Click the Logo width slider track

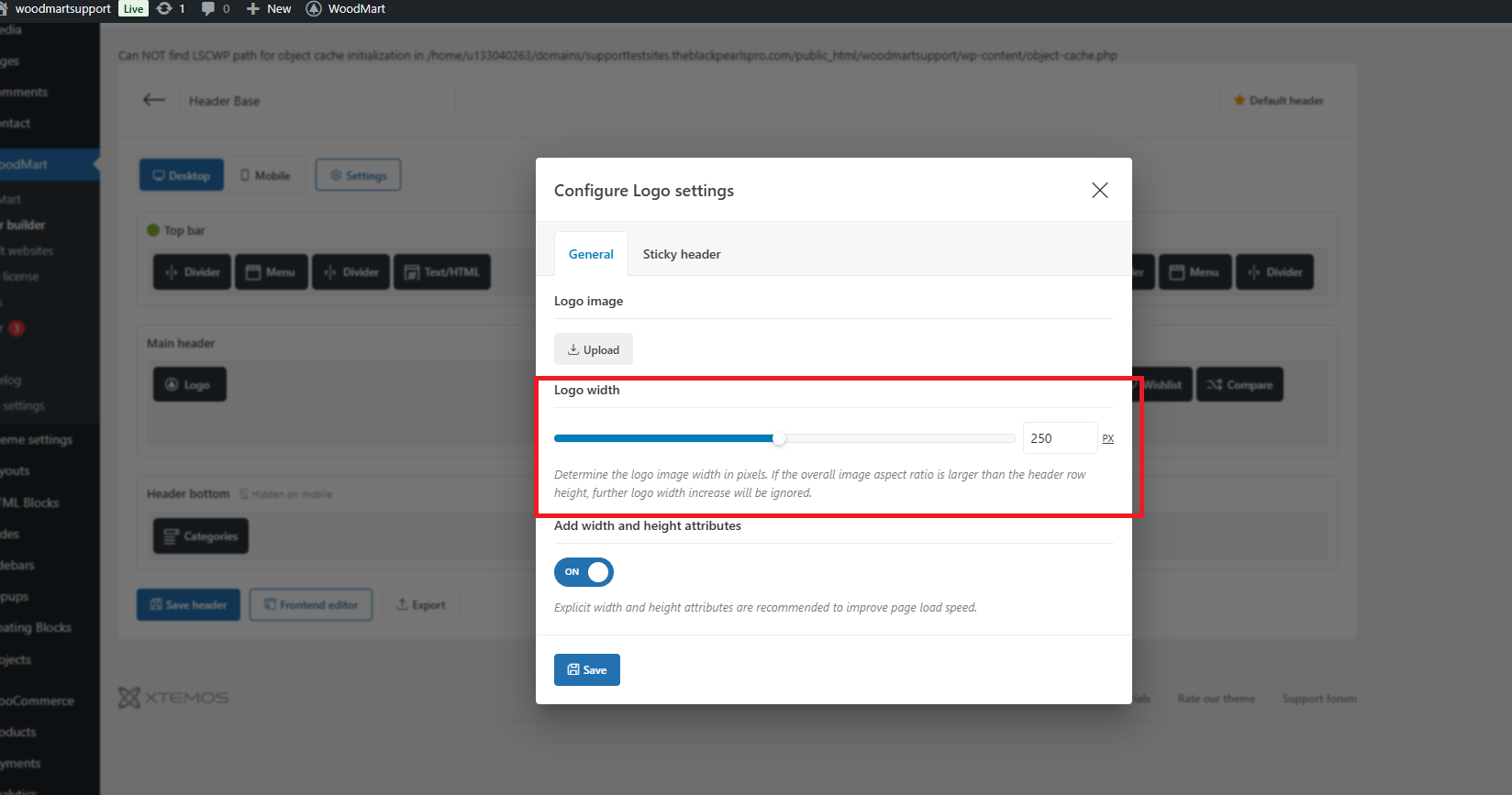(x=784, y=438)
